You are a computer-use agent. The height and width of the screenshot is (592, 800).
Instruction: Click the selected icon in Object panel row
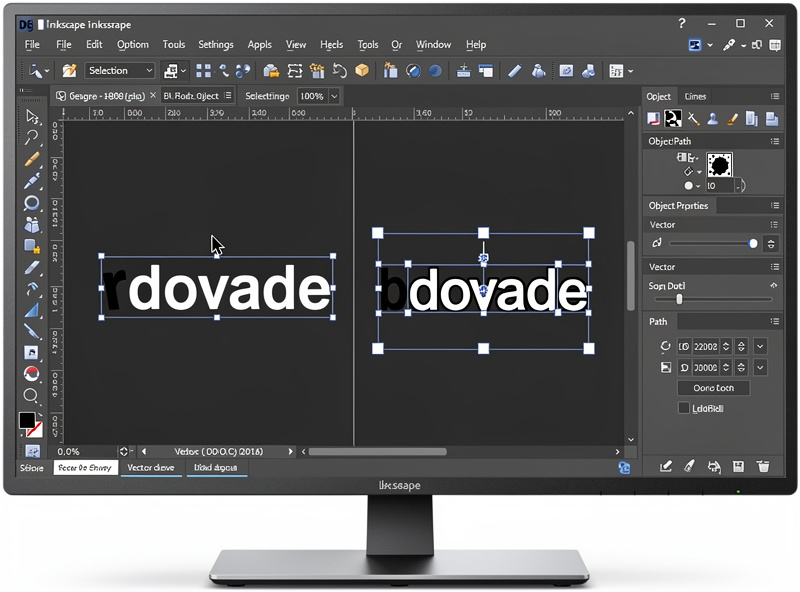(x=673, y=118)
